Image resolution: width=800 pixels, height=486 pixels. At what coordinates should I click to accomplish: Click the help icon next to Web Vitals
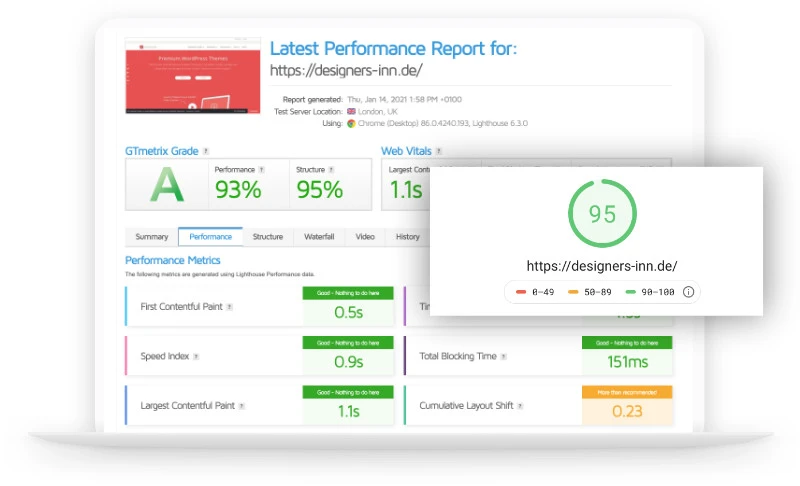click(x=439, y=151)
